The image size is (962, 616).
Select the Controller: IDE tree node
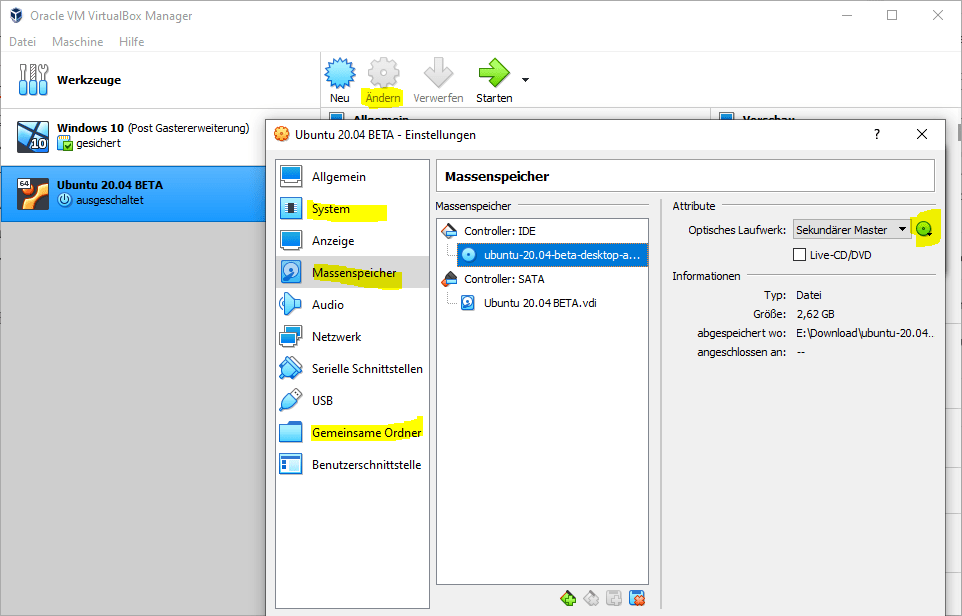coord(502,231)
